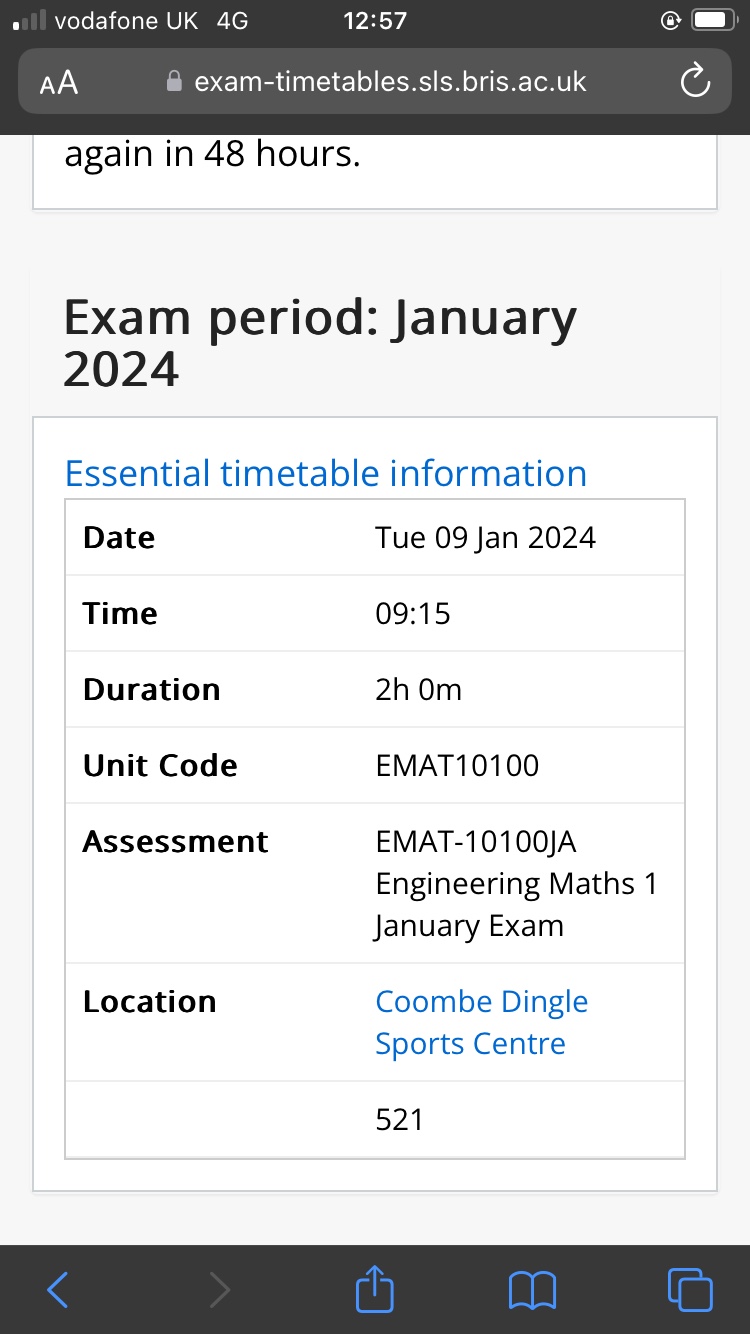750x1334 pixels.
Task: Tap the Safari back arrow
Action: [59, 1290]
